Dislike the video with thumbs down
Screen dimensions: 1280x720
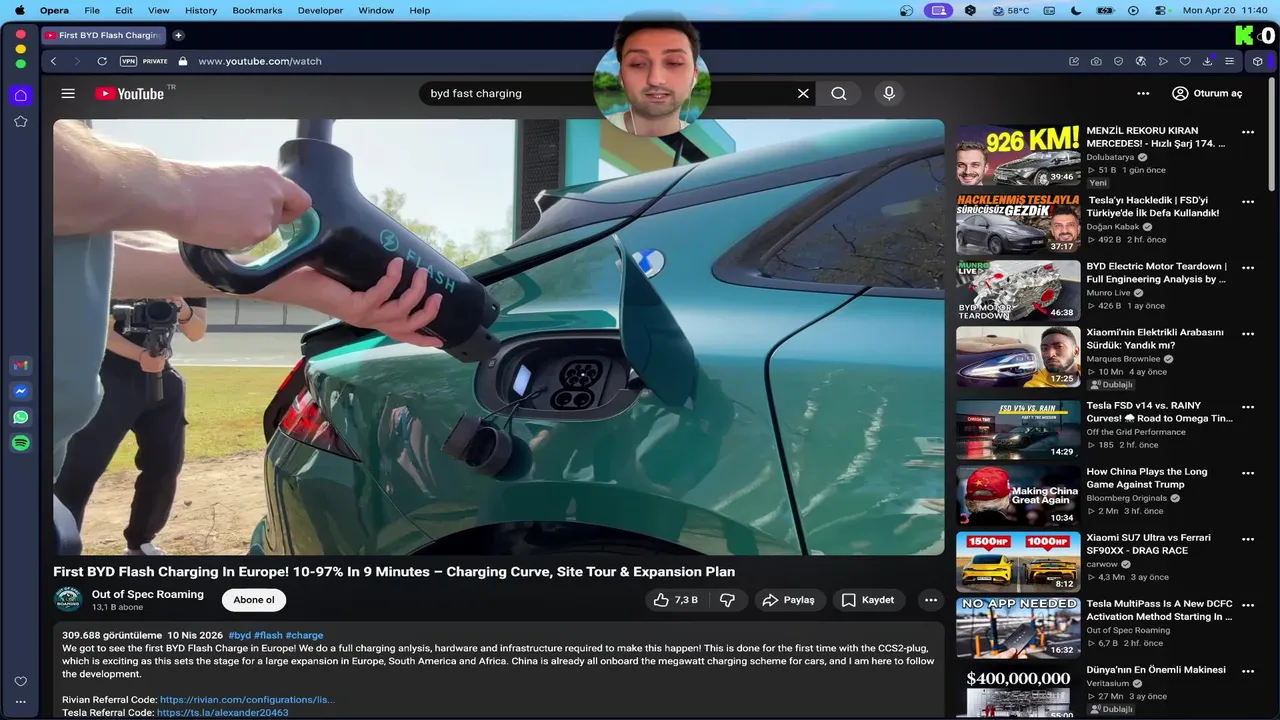[x=728, y=600]
